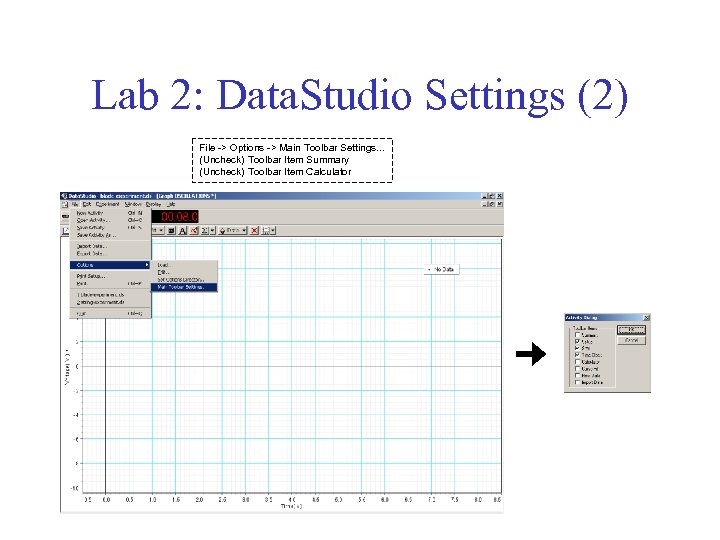720x540 pixels.
Task: Click the red X delete toolbar icon
Action: click(254, 231)
